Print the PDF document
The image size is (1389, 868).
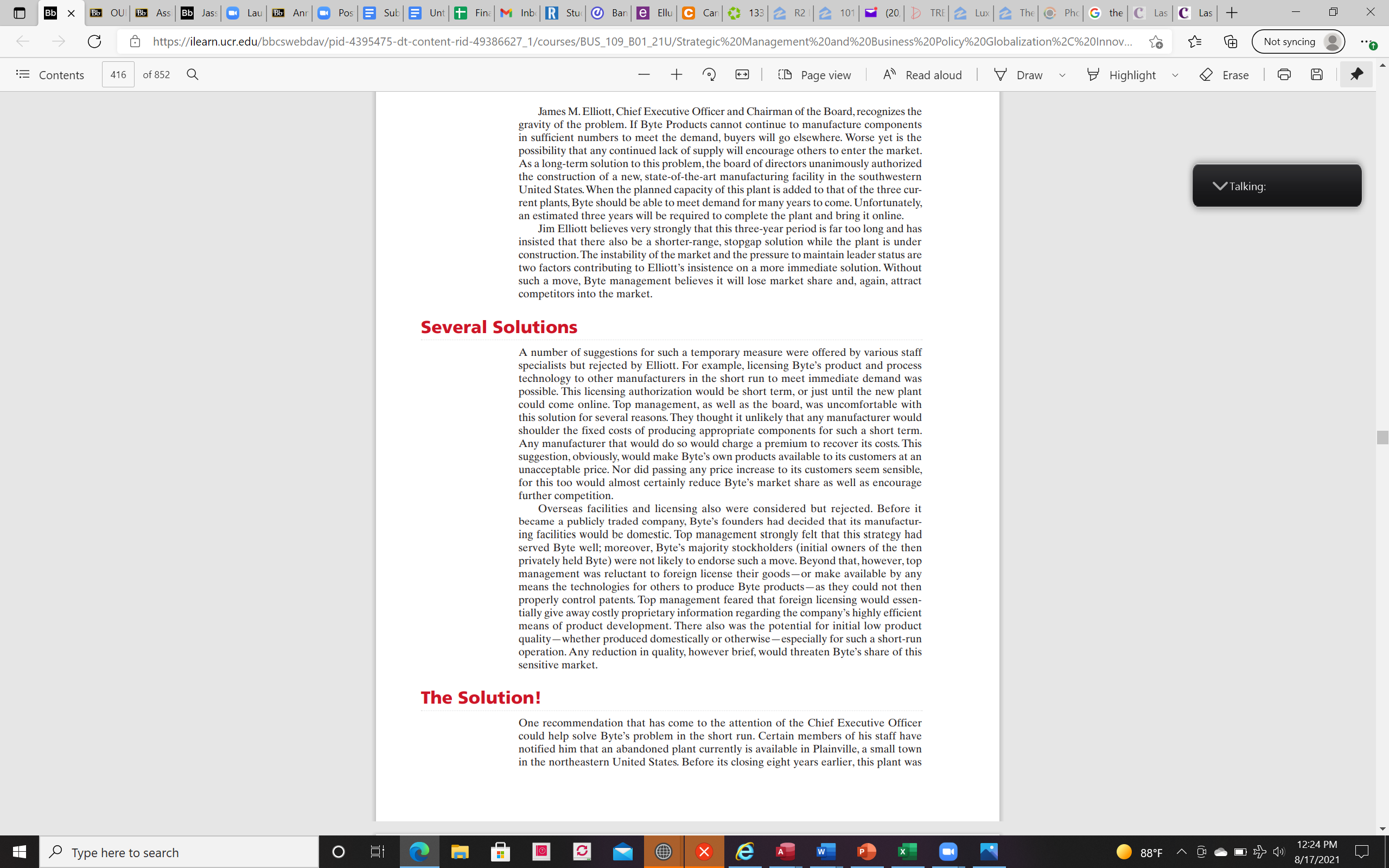point(1284,75)
